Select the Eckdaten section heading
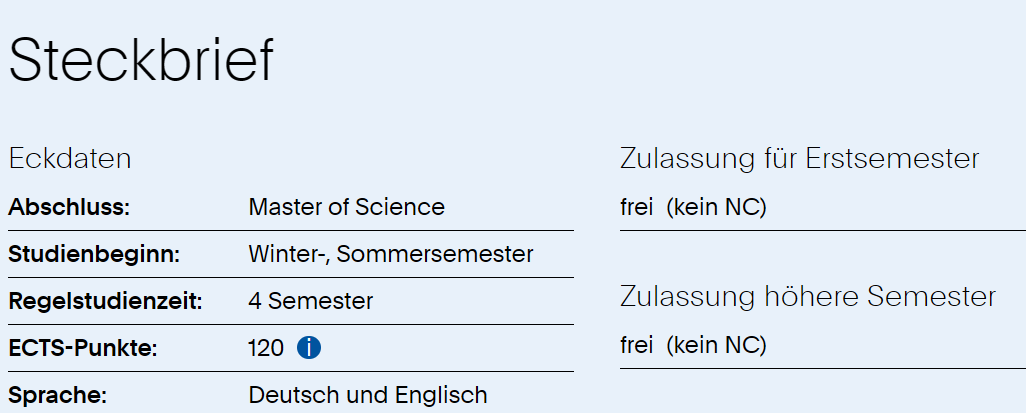Image resolution: width=1026 pixels, height=413 pixels. point(70,159)
